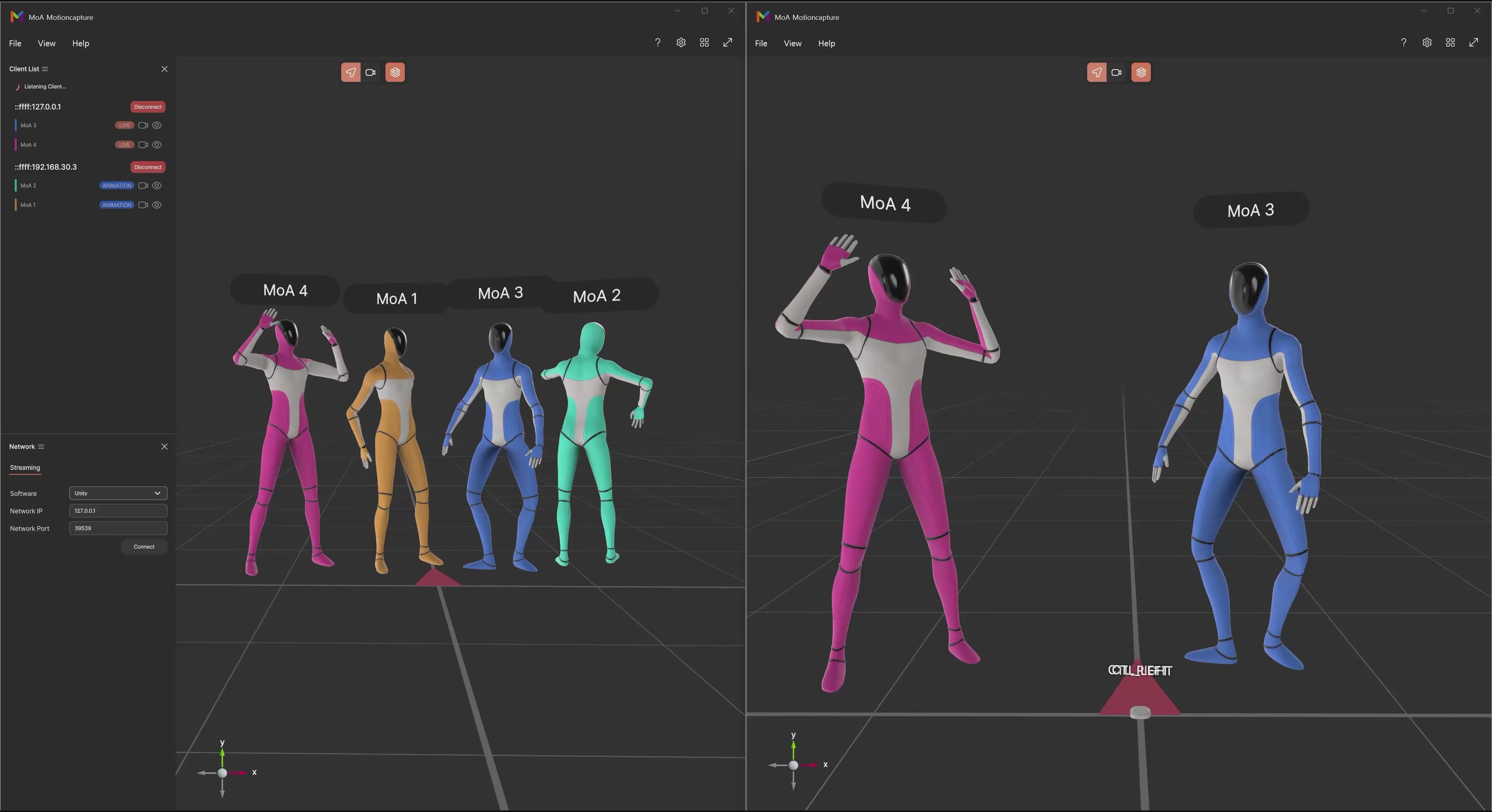Disconnect client ::ffff:127.0.0.1
Image resolution: width=1492 pixels, height=812 pixels.
coord(148,106)
